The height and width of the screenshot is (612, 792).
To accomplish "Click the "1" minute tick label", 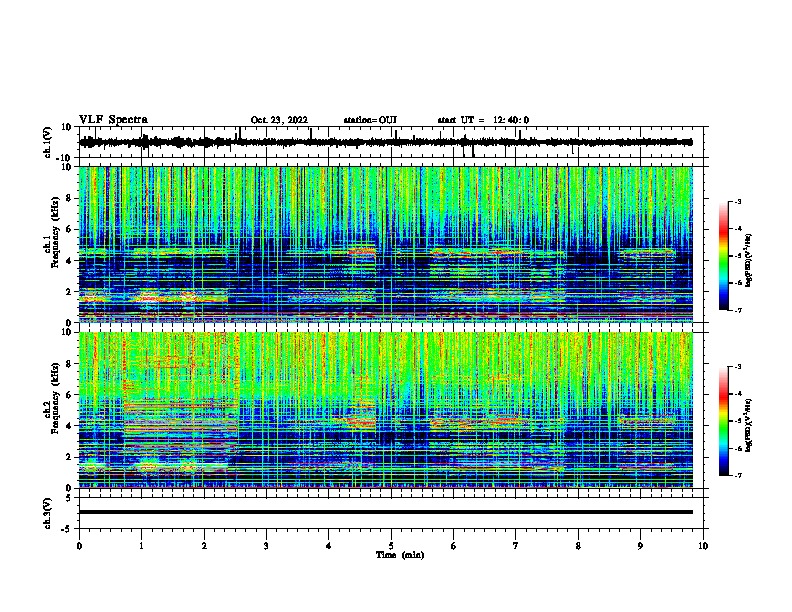I will [141, 546].
